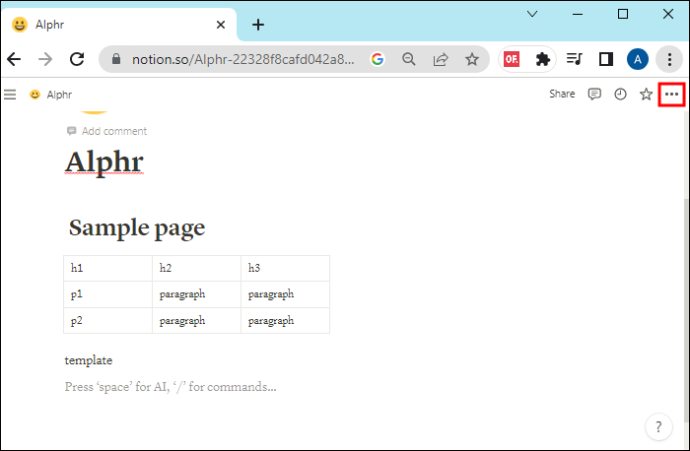Click the Alphr page title
This screenshot has width=690, height=451.
click(x=104, y=162)
